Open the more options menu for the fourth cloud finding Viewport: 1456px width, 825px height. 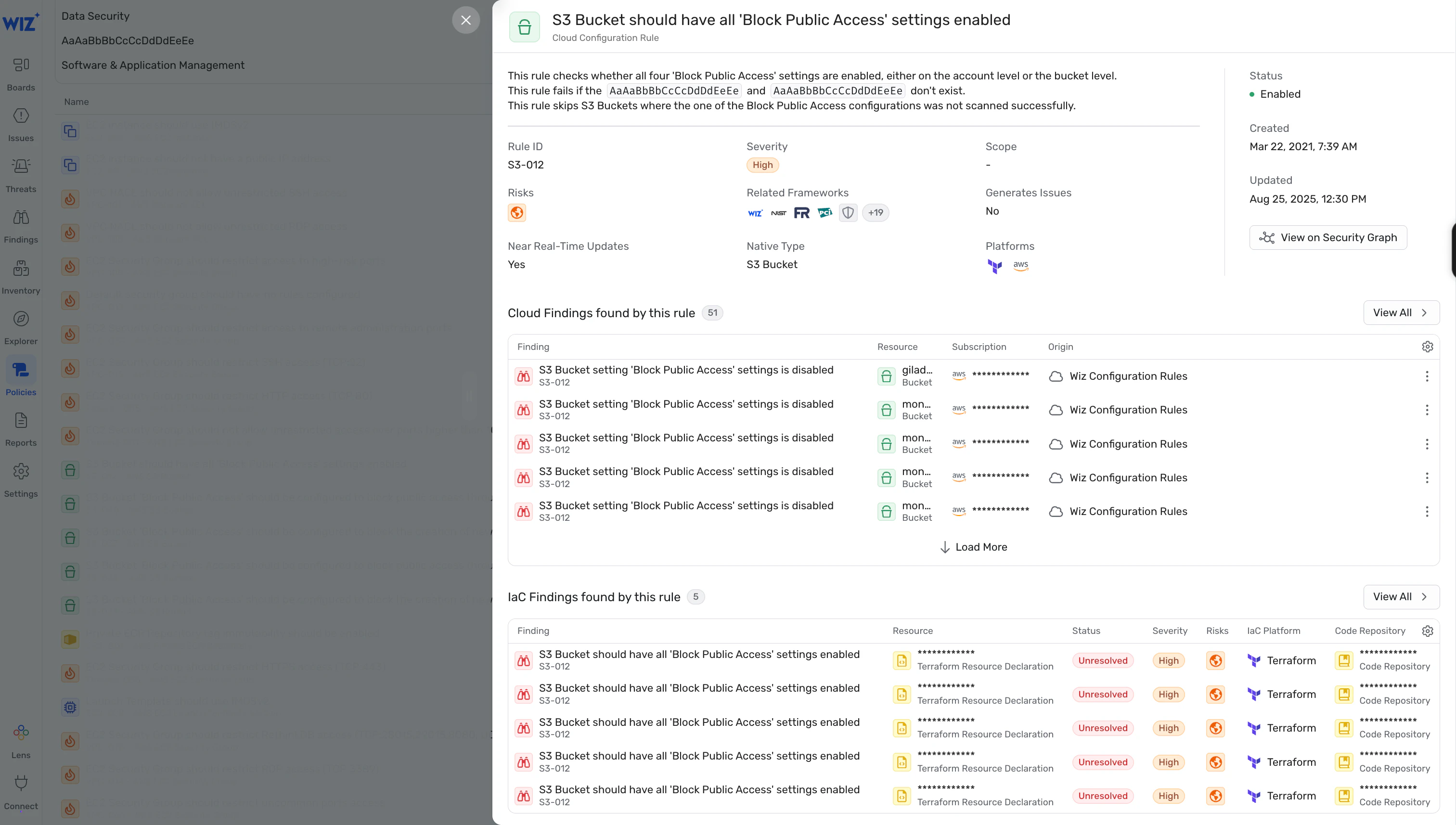tap(1427, 477)
